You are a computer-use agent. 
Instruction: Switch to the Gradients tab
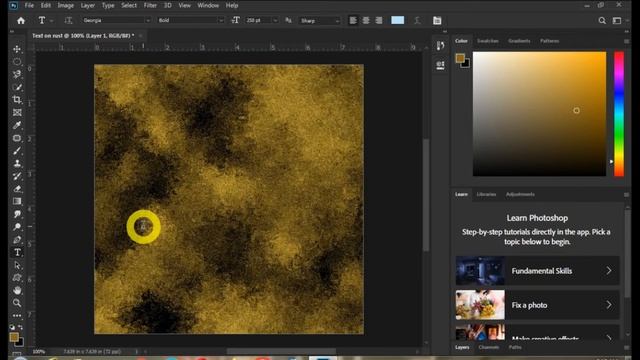click(519, 41)
